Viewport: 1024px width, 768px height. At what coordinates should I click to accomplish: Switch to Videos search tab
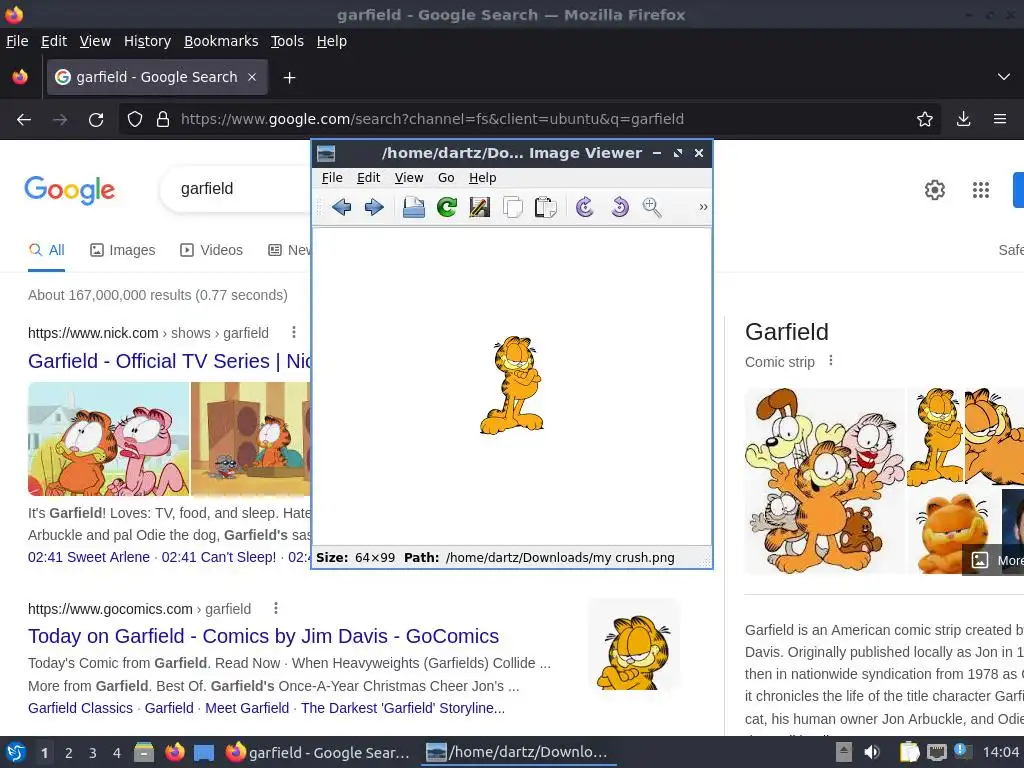coord(212,250)
